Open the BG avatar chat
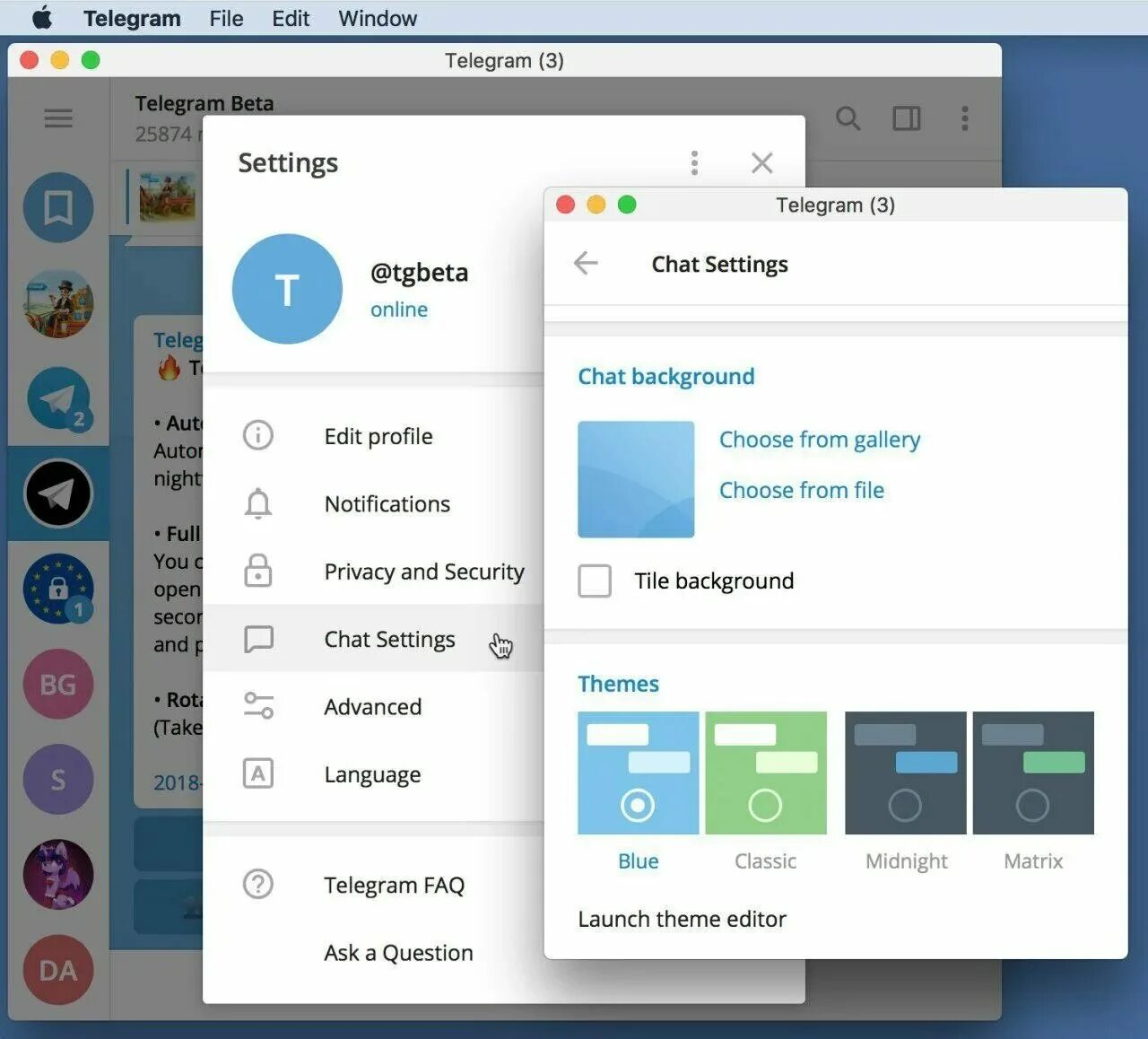This screenshot has height=1039, width=1148. pyautogui.click(x=58, y=685)
